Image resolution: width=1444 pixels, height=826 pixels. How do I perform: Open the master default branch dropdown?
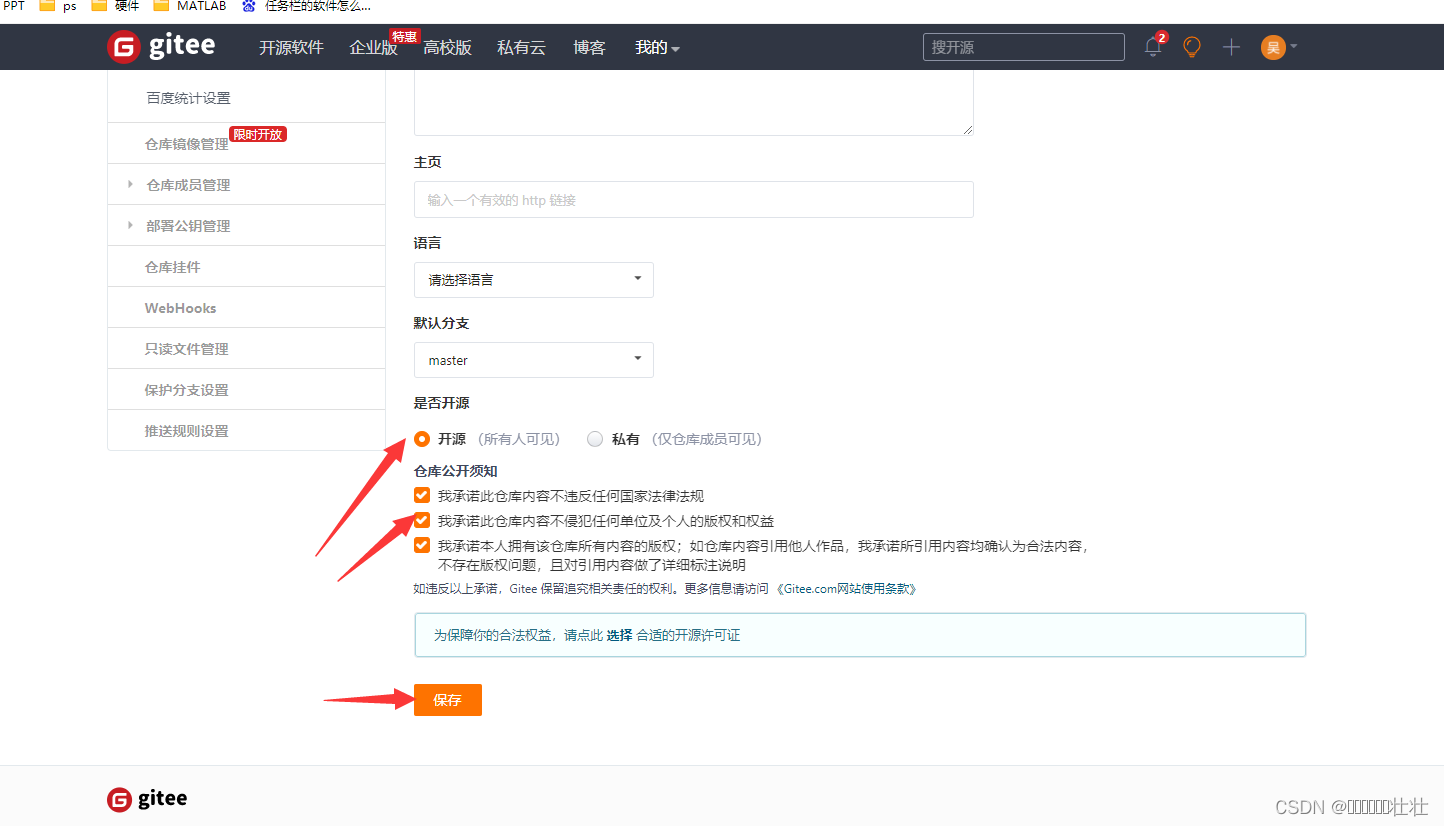pyautogui.click(x=534, y=360)
